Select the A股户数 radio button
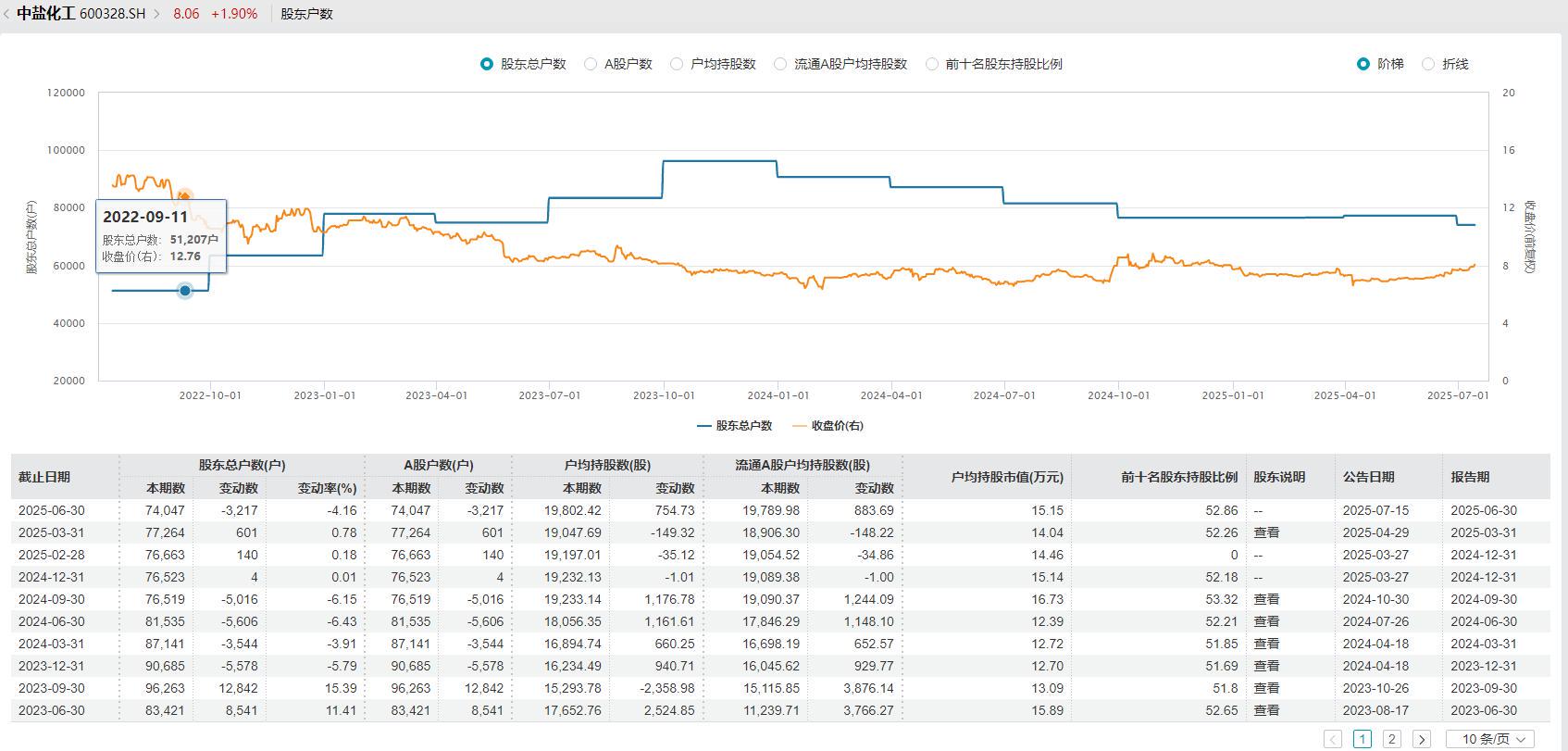This screenshot has width=1568, height=751. click(x=591, y=64)
